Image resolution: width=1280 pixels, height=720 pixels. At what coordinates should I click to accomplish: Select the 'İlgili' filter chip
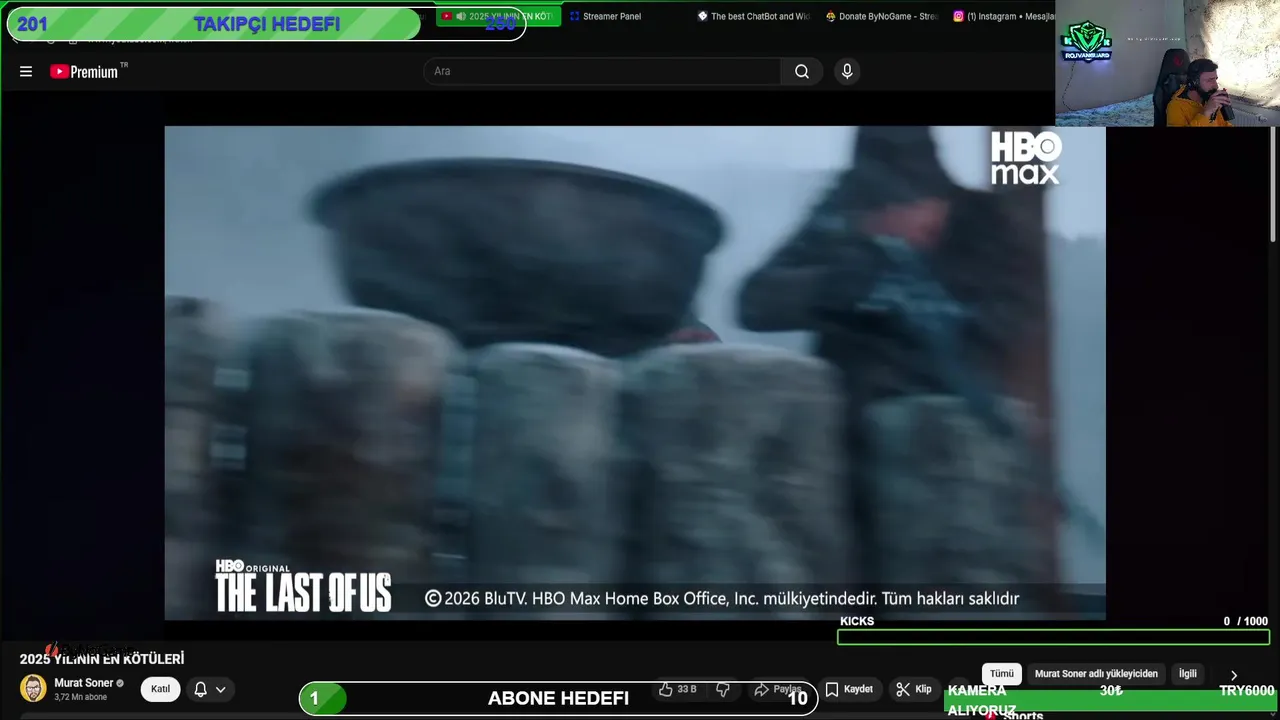click(1187, 674)
